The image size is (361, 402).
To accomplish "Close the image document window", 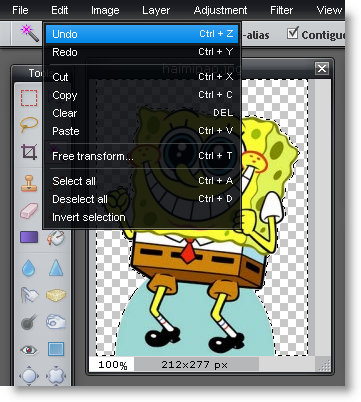I will click(322, 69).
